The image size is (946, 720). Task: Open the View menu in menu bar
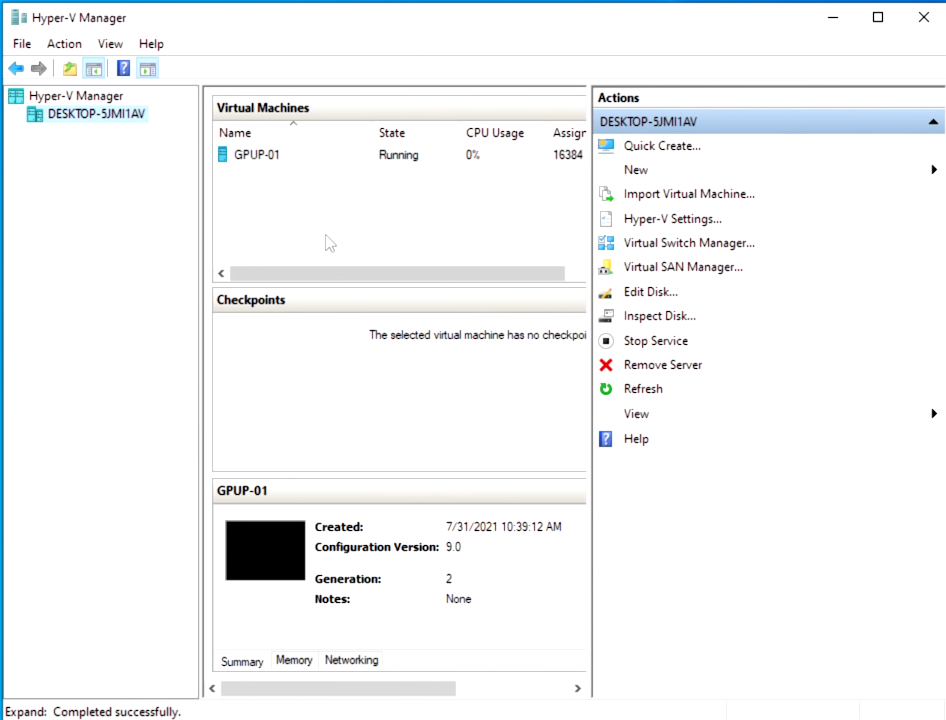(110, 44)
